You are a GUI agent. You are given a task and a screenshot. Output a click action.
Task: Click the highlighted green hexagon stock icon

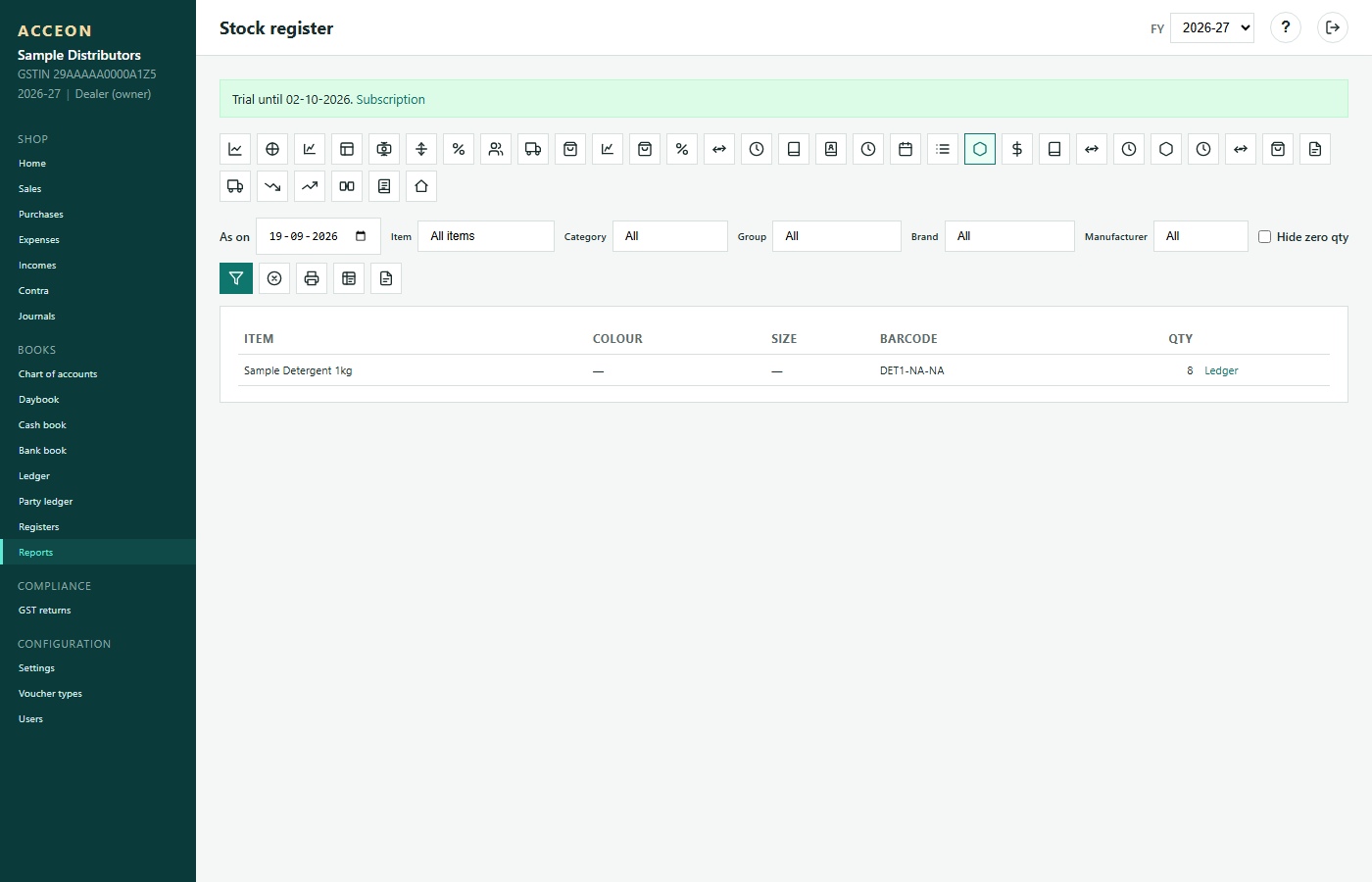(980, 149)
